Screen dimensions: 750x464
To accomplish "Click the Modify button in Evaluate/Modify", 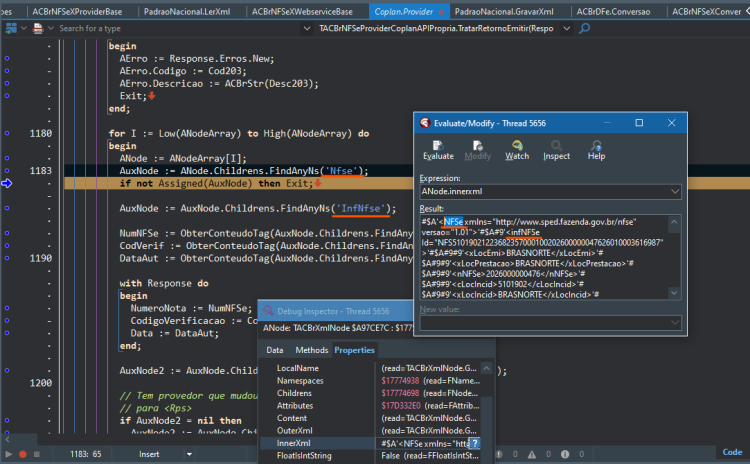I will point(477,150).
